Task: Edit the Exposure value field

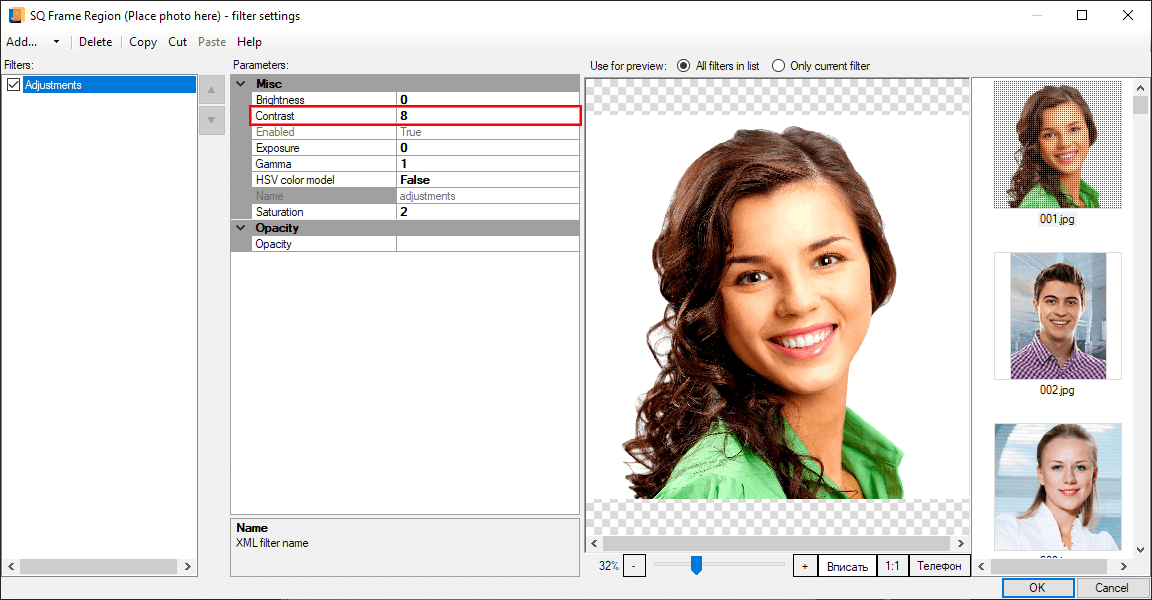Action: tap(488, 148)
